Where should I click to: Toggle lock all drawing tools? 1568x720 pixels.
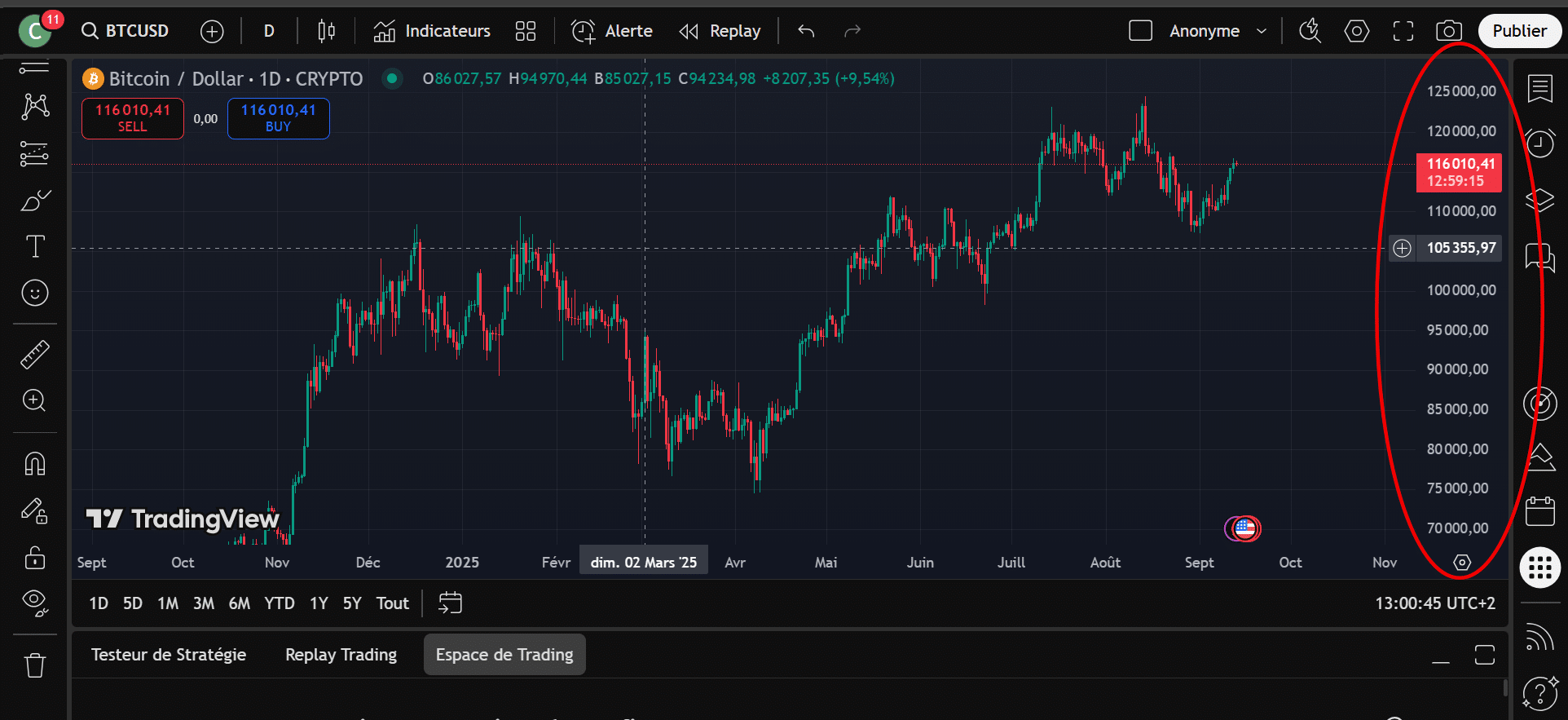[35, 559]
